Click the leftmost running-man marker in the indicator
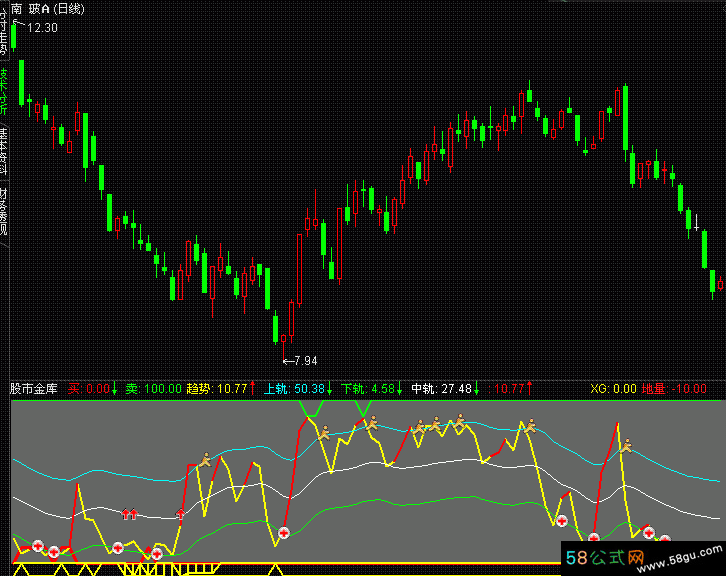This screenshot has width=726, height=576. pos(206,459)
